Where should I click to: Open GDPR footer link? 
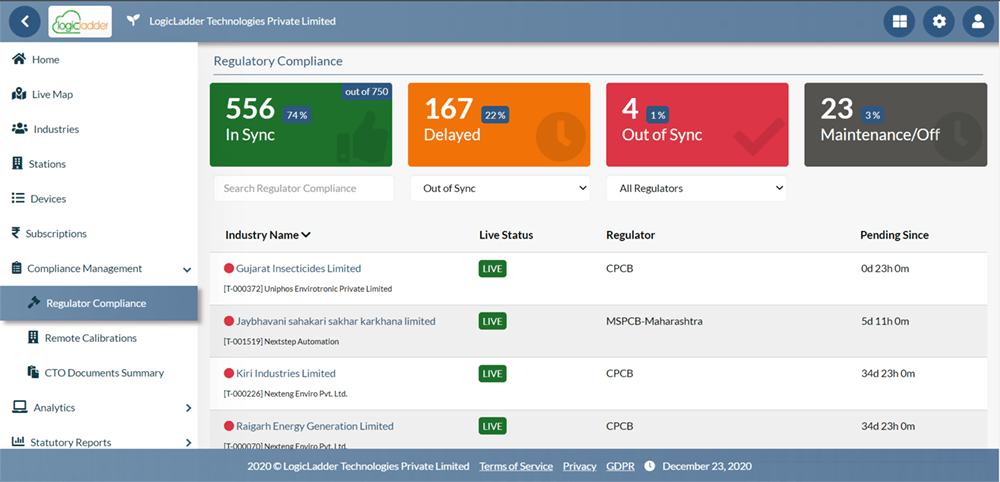pos(621,466)
